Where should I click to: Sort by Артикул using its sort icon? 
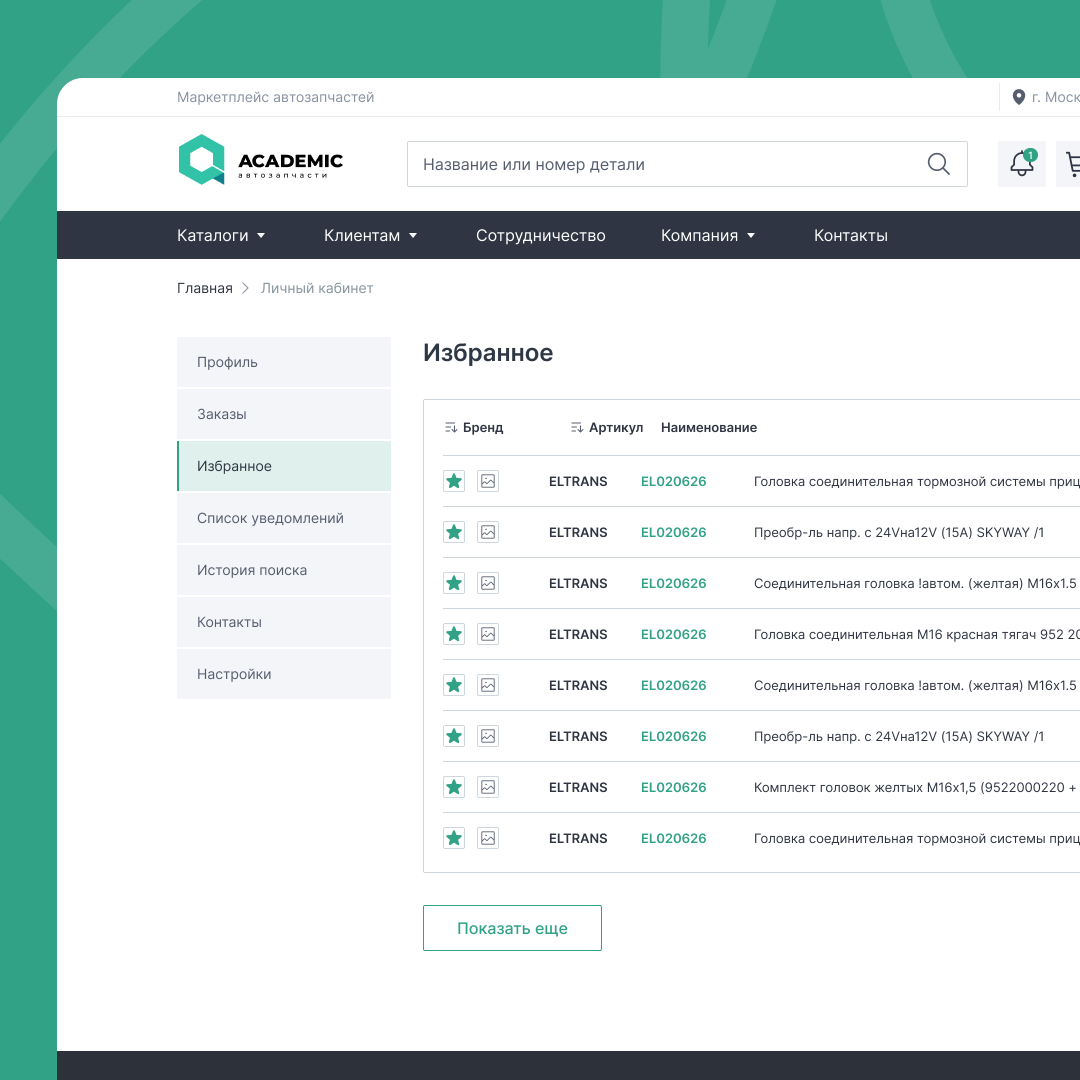577,428
